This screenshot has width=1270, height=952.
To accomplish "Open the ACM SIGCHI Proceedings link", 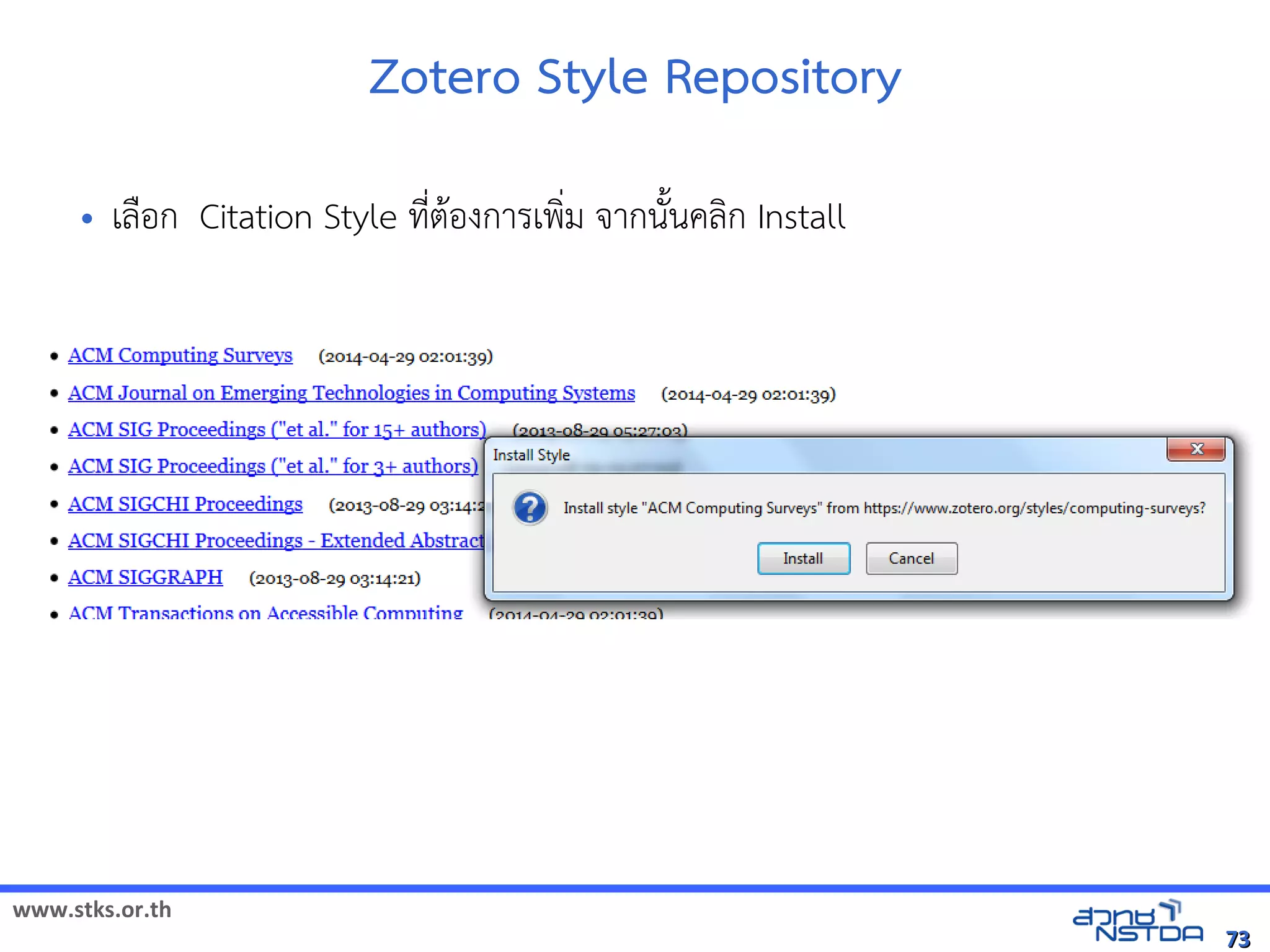I will click(185, 504).
